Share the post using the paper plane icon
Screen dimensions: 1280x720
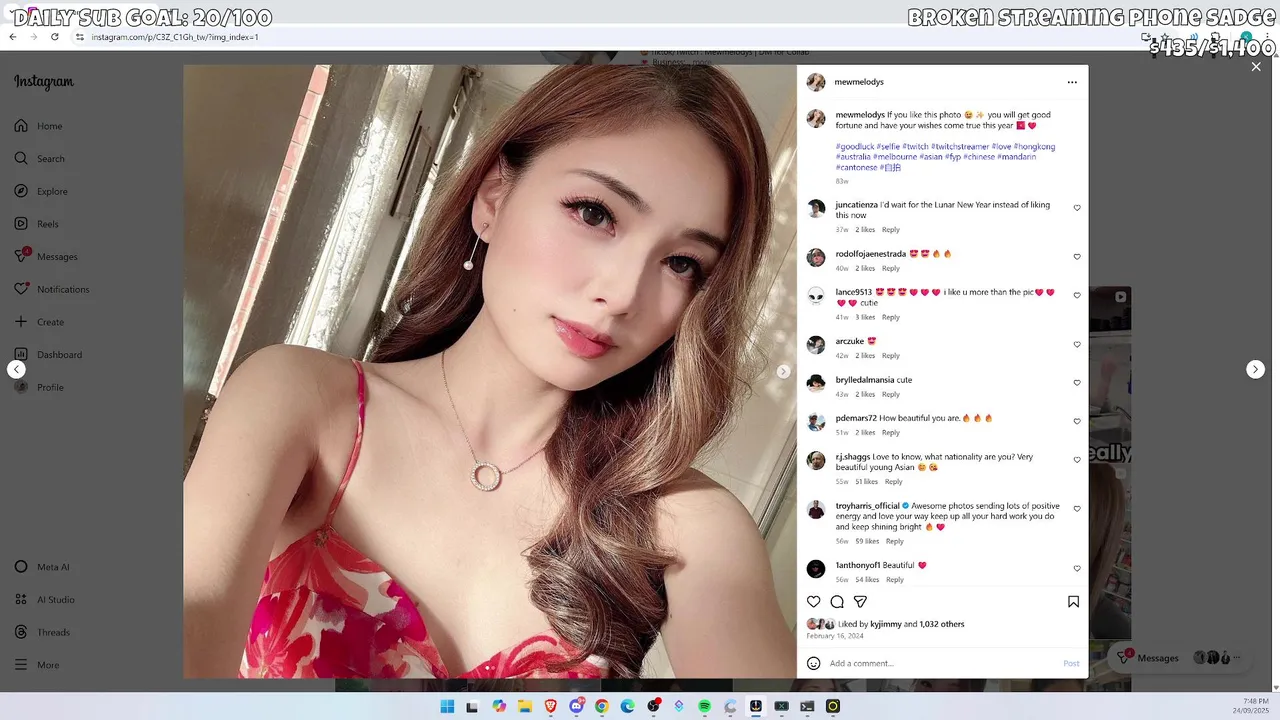(860, 602)
